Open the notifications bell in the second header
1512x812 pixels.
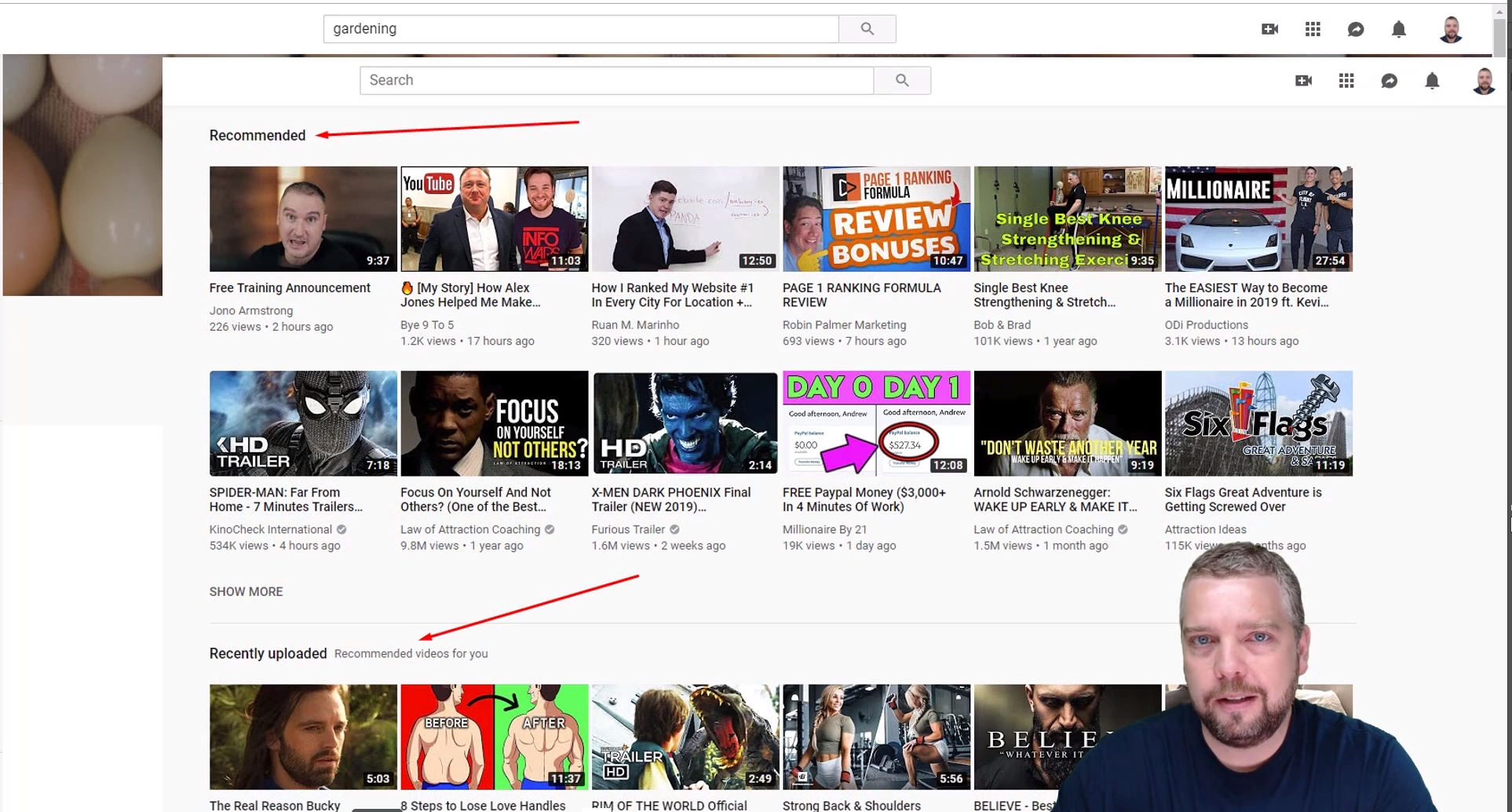click(x=1432, y=81)
